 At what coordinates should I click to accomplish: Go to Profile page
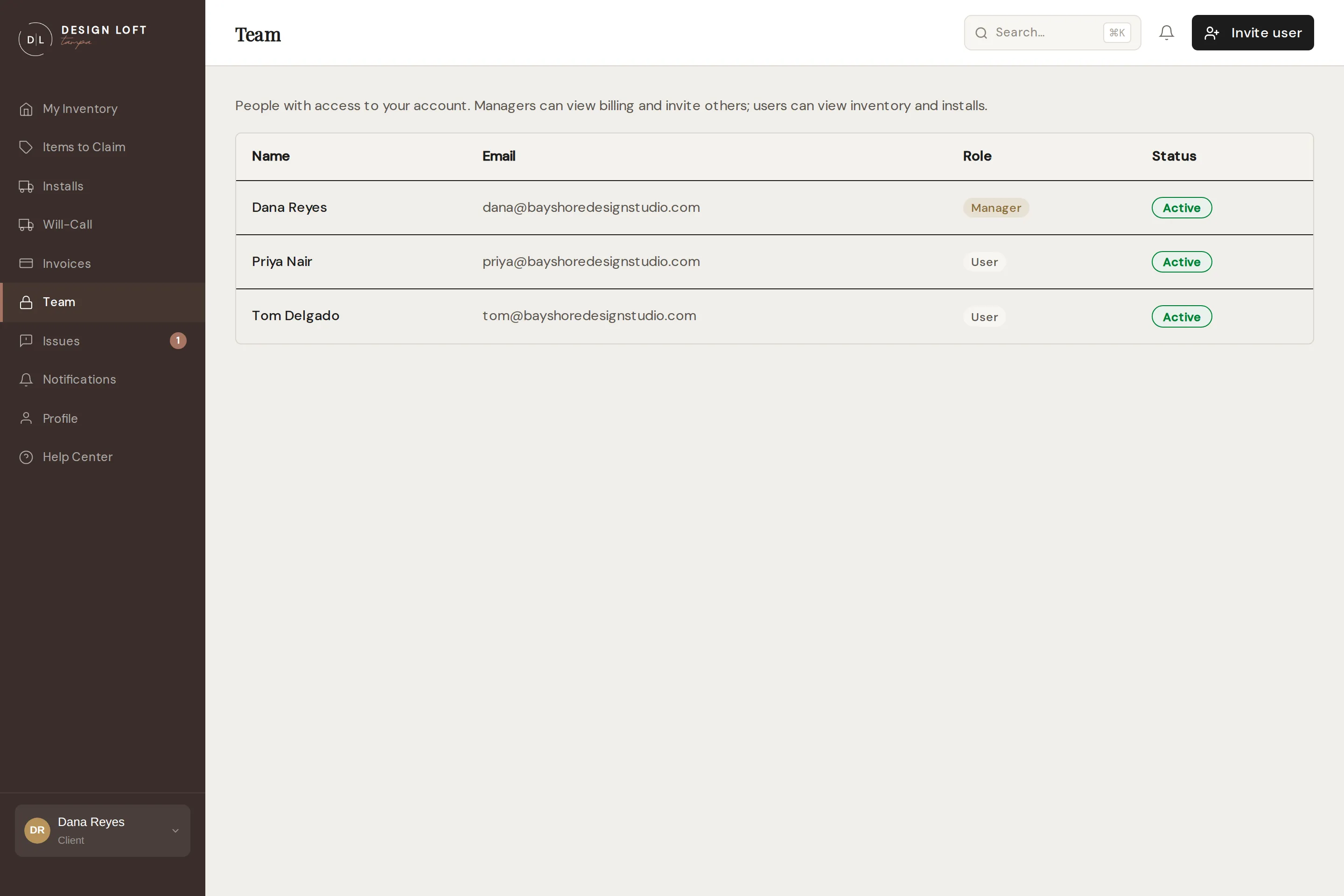[103, 418]
